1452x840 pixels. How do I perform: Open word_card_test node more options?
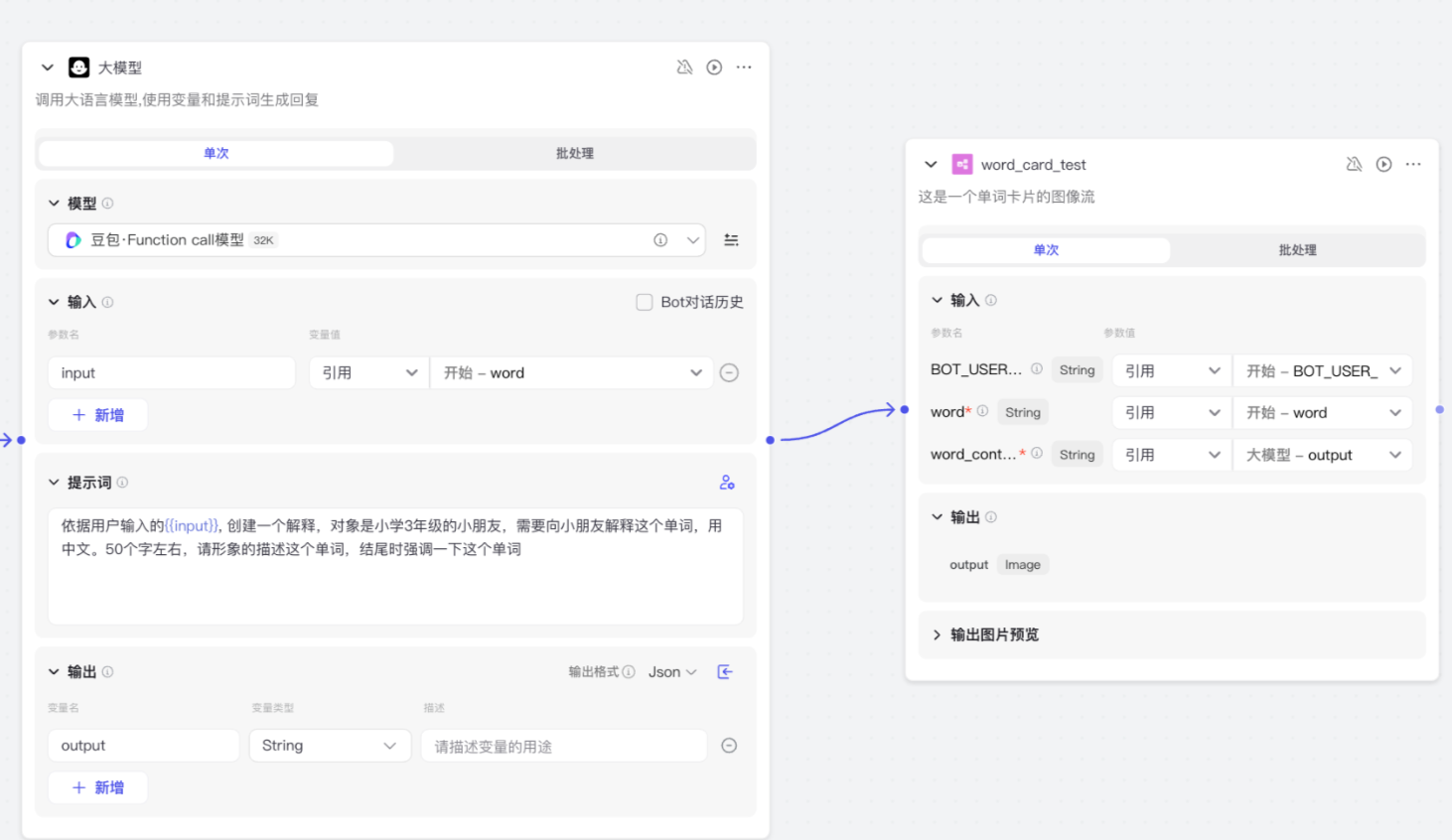pyautogui.click(x=1413, y=165)
